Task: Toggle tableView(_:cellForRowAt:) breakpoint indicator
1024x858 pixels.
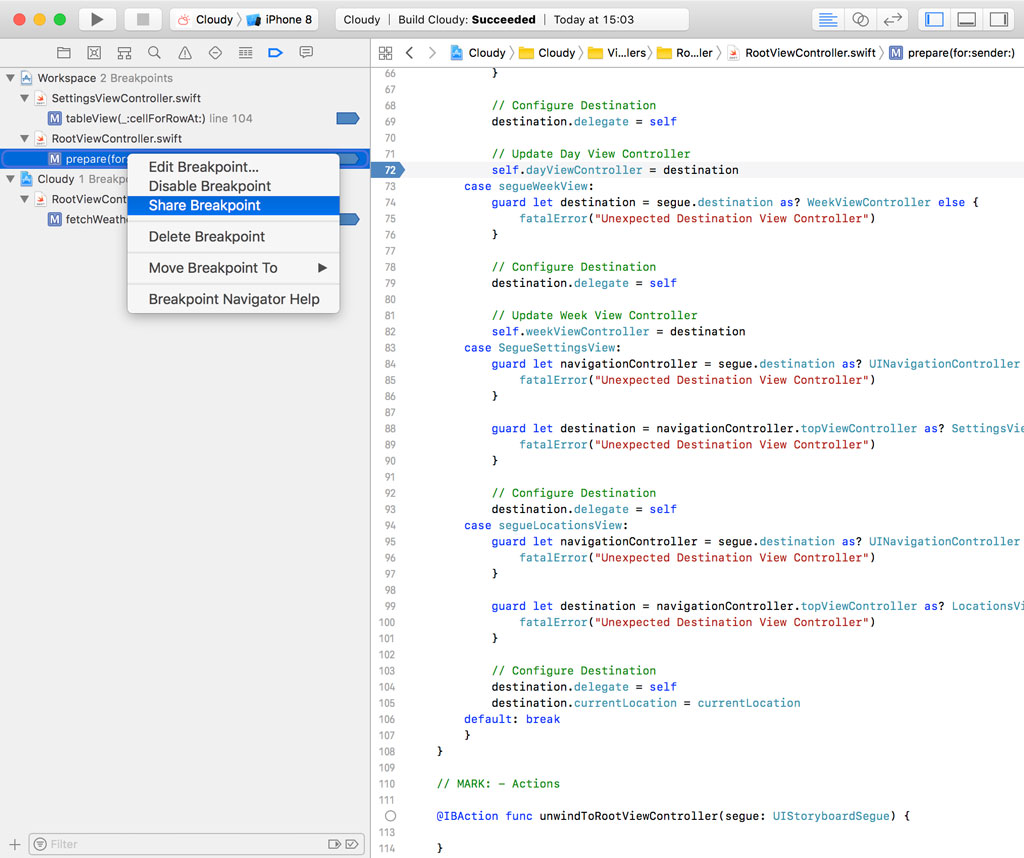Action: (x=347, y=118)
